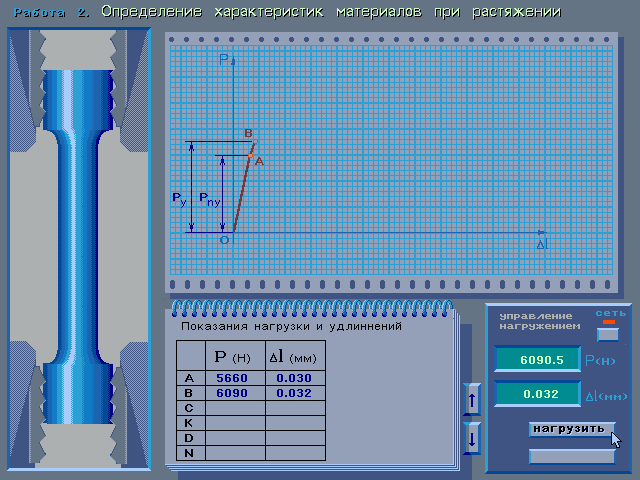Image resolution: width=640 pixels, height=480 pixels.
Task: Click point A marker on the graph
Action: [250, 156]
